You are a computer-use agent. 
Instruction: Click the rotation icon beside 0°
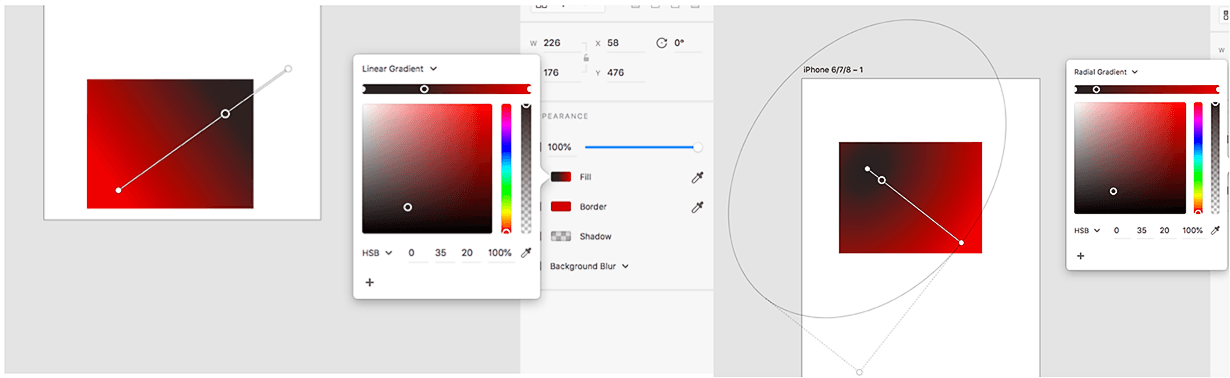tap(661, 43)
